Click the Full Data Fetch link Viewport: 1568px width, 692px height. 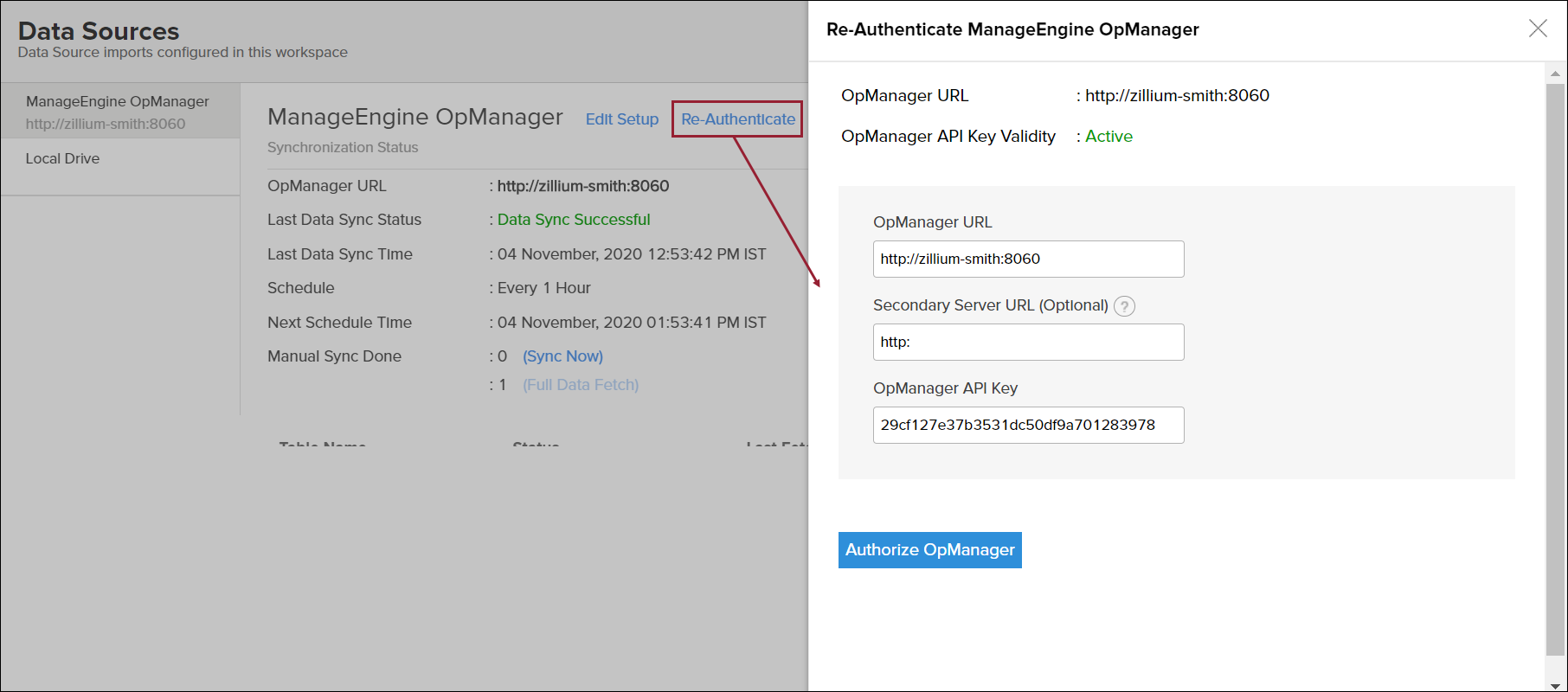(x=581, y=385)
